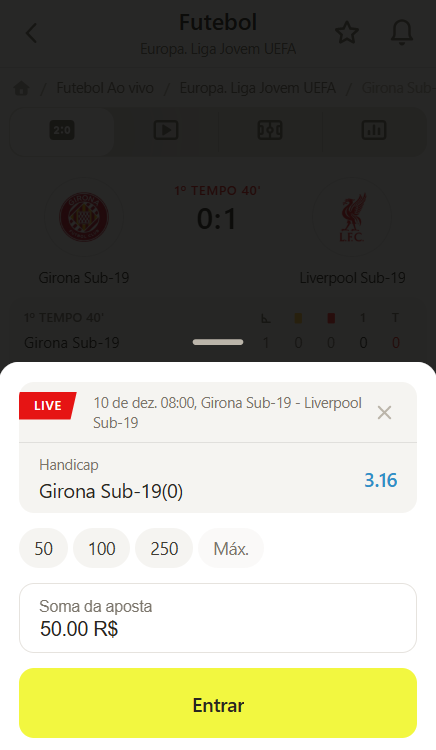Switch to the pitch field view icon

coord(270,130)
